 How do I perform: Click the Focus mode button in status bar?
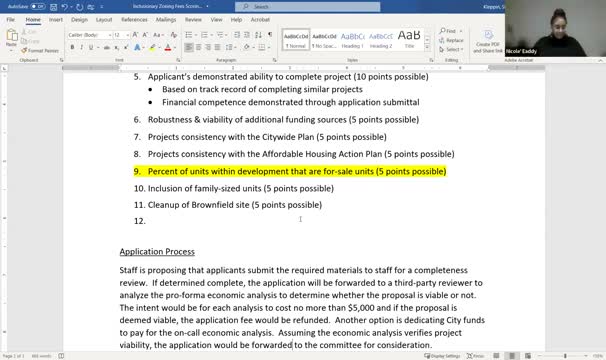click(475, 356)
